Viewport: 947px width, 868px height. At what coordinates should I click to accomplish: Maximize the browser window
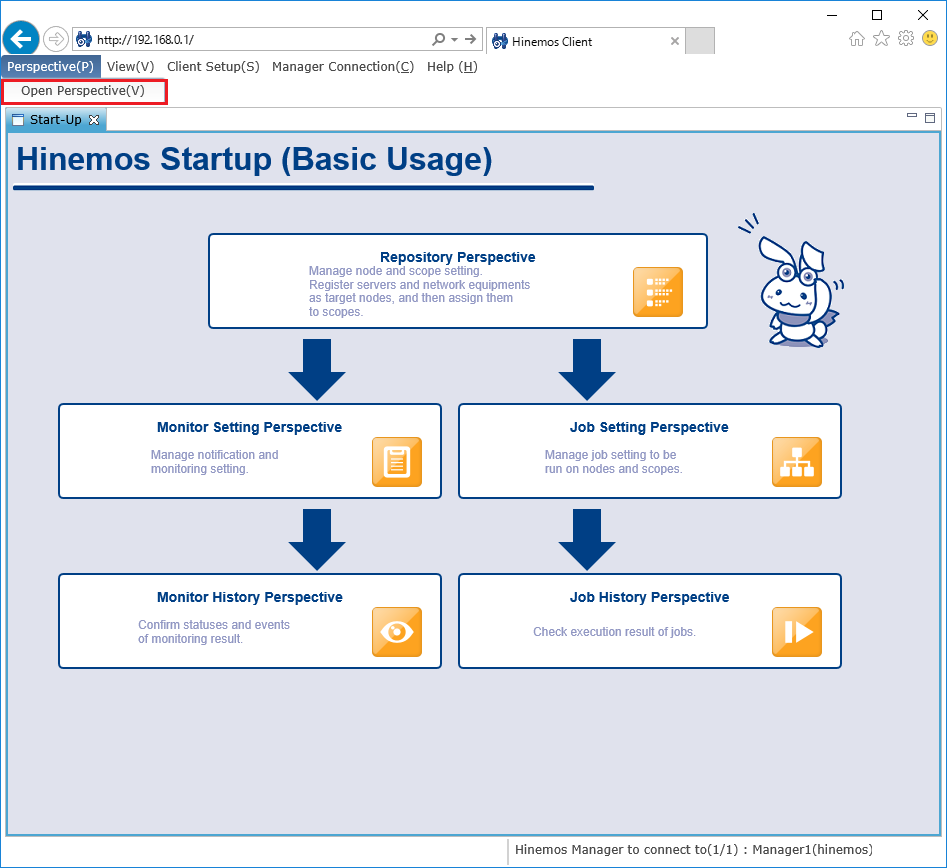click(x=877, y=15)
